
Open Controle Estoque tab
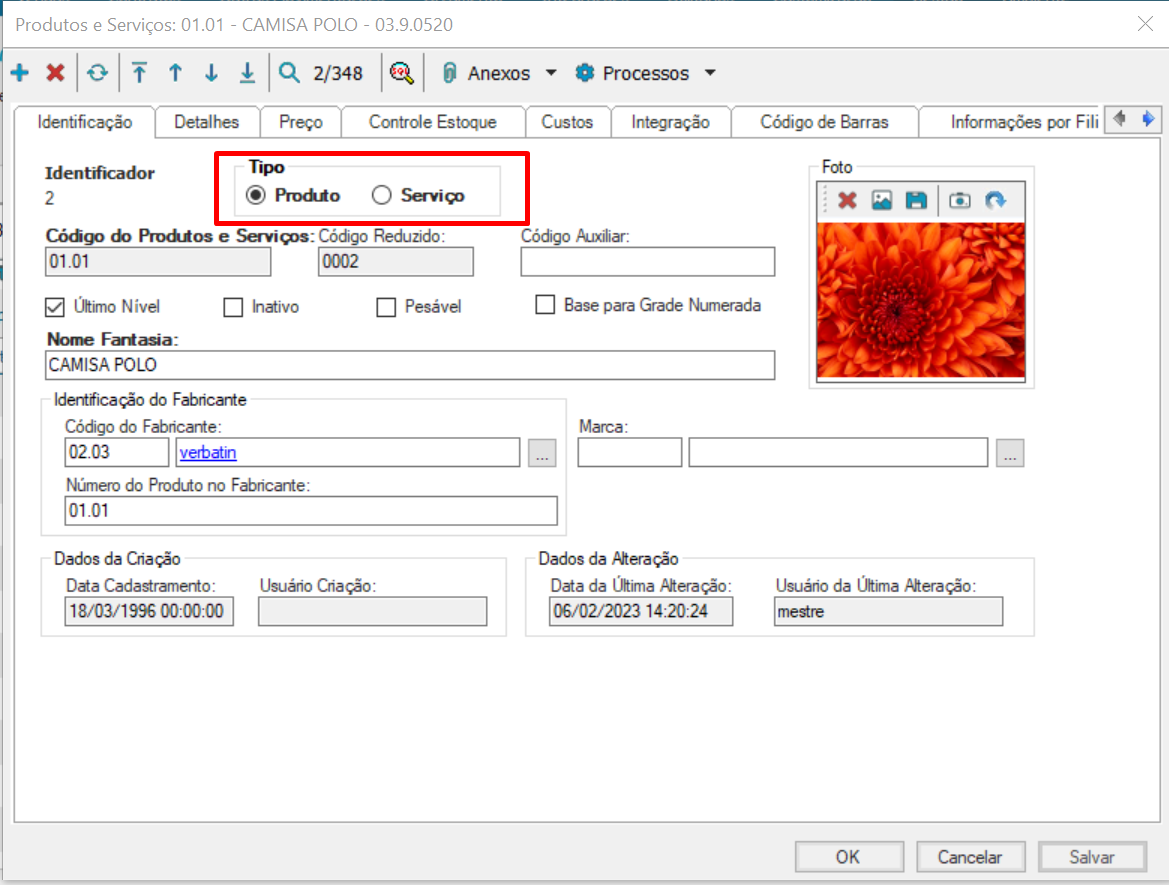click(432, 122)
